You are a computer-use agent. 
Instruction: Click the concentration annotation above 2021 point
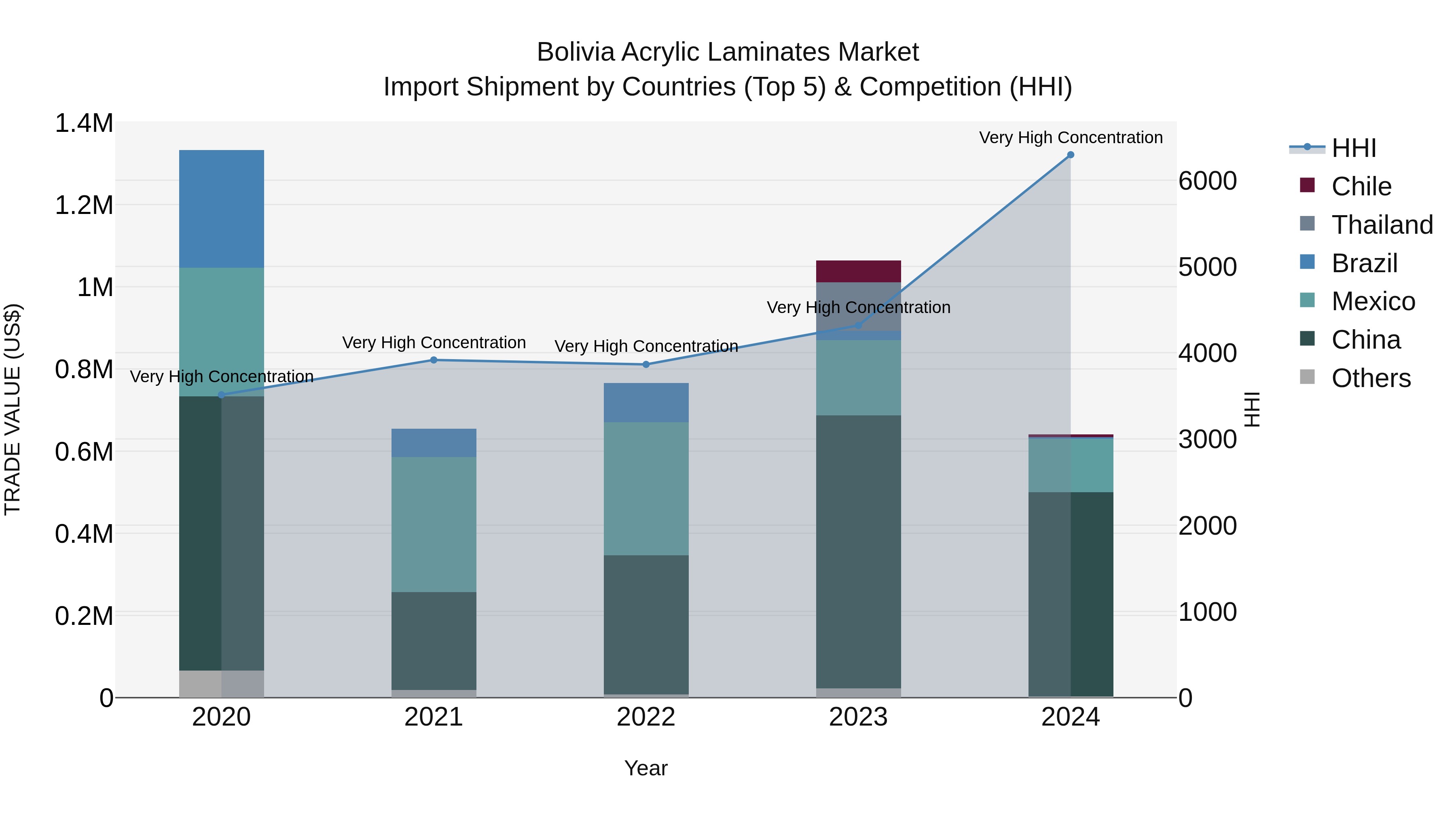click(434, 343)
